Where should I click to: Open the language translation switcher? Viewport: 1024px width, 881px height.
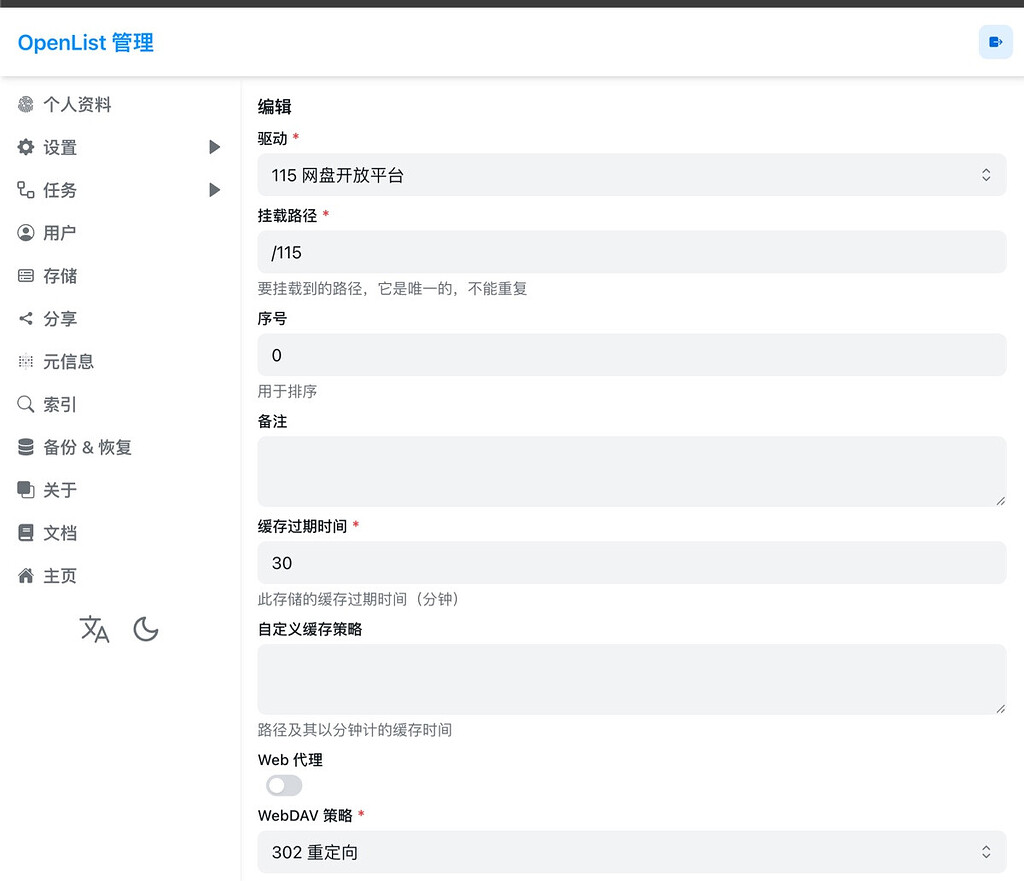click(95, 630)
